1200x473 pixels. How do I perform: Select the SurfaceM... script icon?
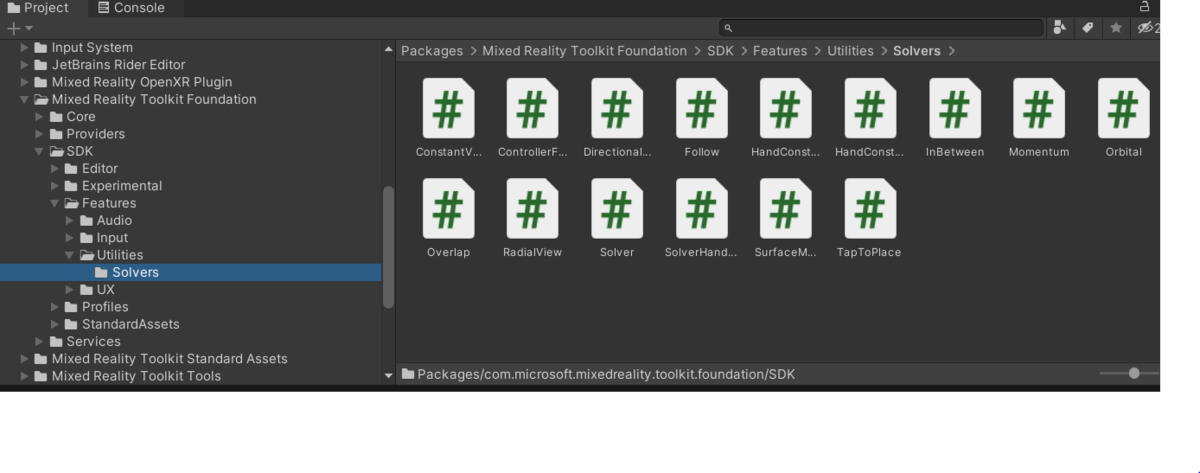[x=786, y=208]
